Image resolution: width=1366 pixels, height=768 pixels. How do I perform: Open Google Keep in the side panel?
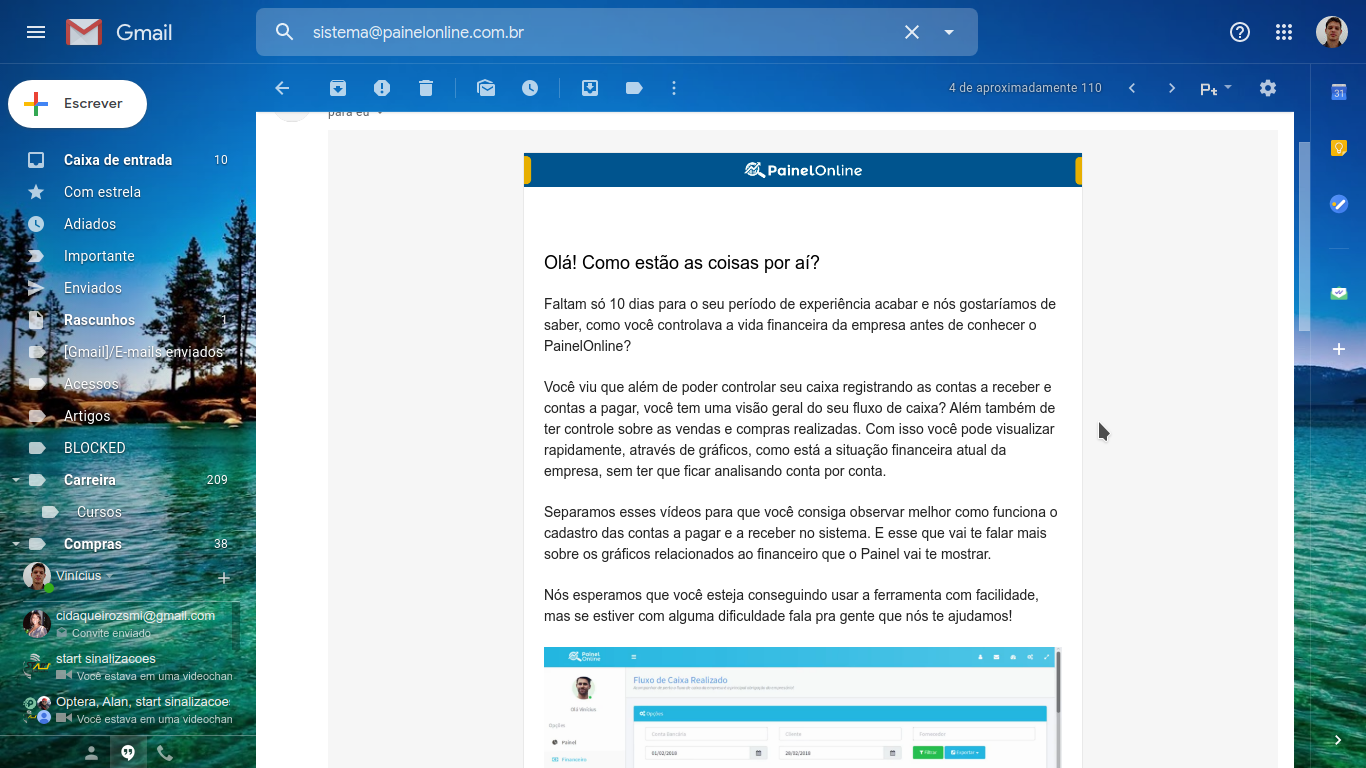click(1339, 148)
